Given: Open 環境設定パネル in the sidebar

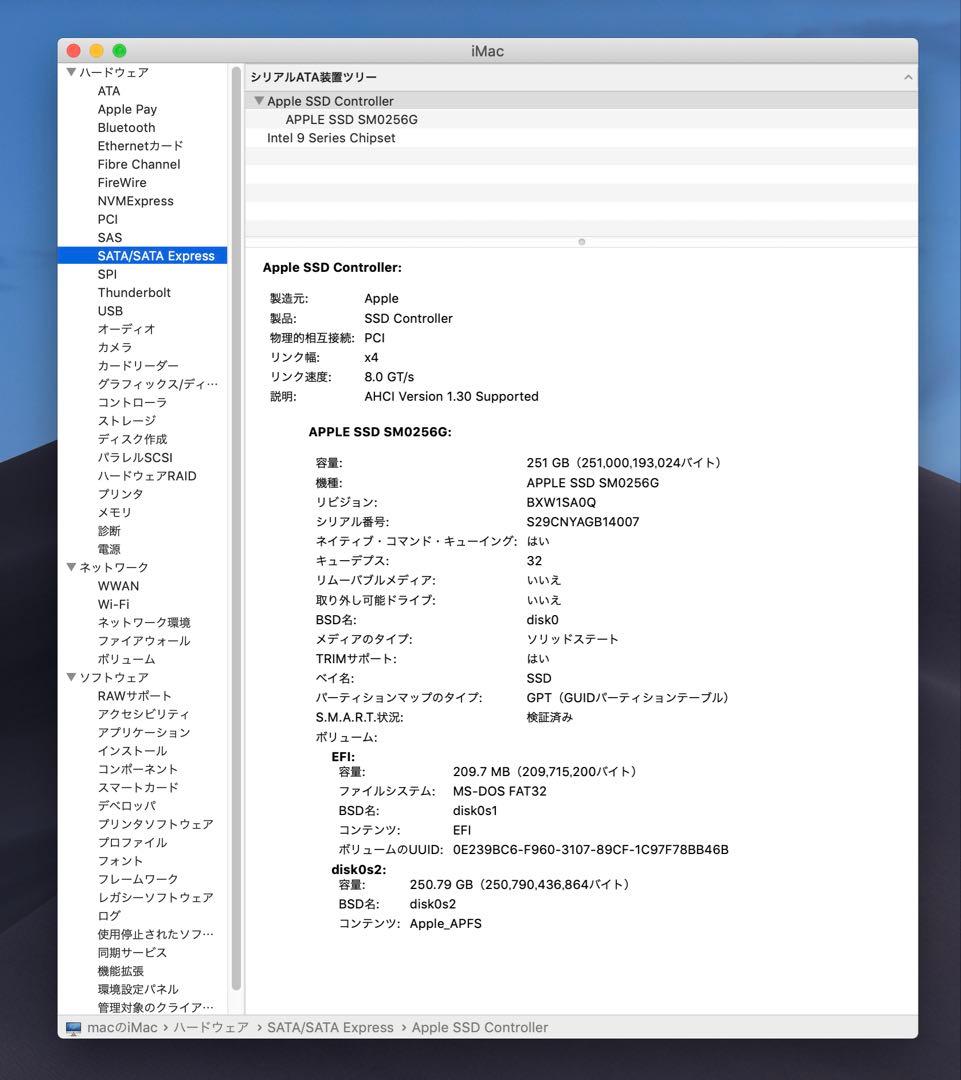Looking at the screenshot, I should tap(138, 989).
